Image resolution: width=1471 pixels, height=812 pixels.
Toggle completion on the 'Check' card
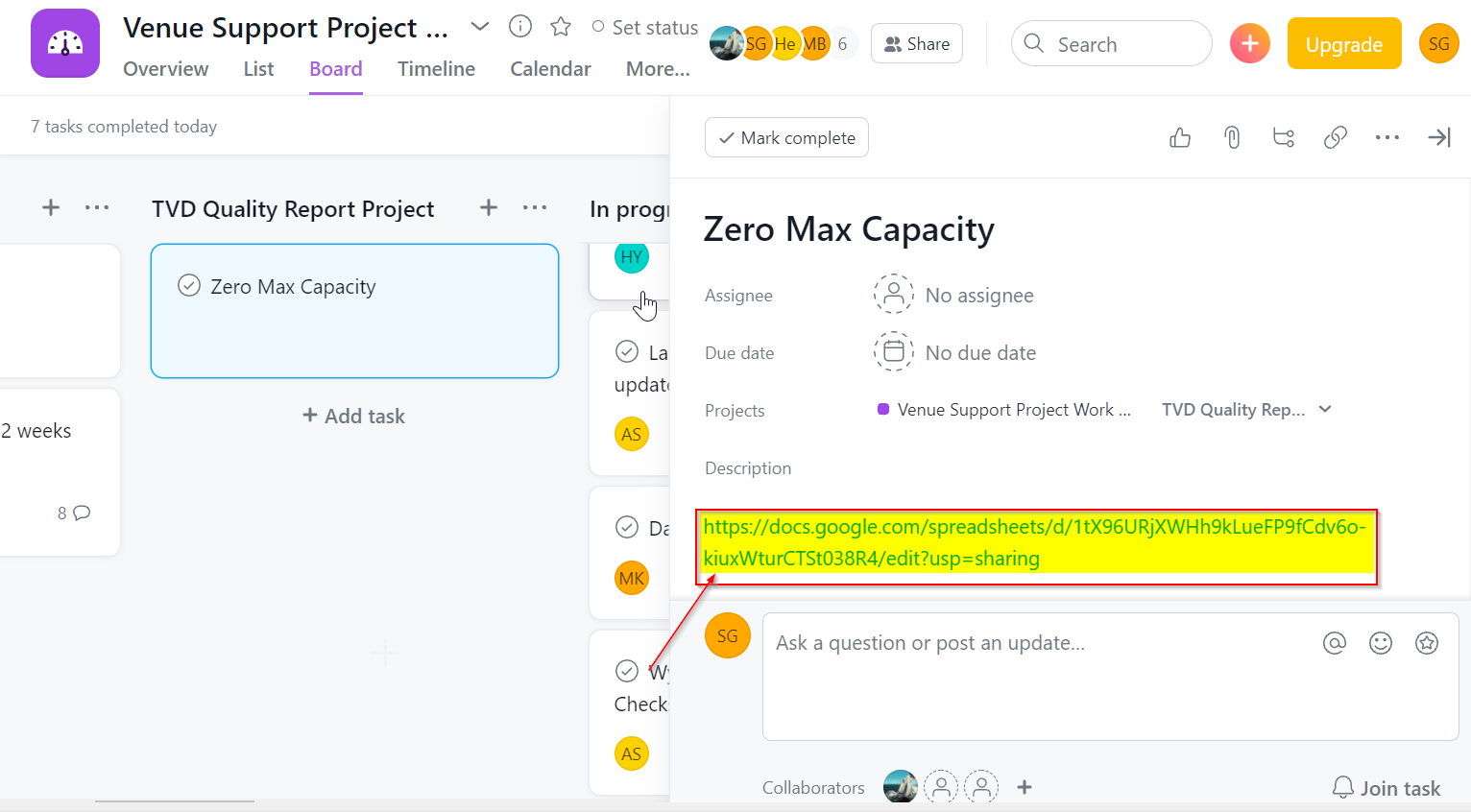point(627,670)
